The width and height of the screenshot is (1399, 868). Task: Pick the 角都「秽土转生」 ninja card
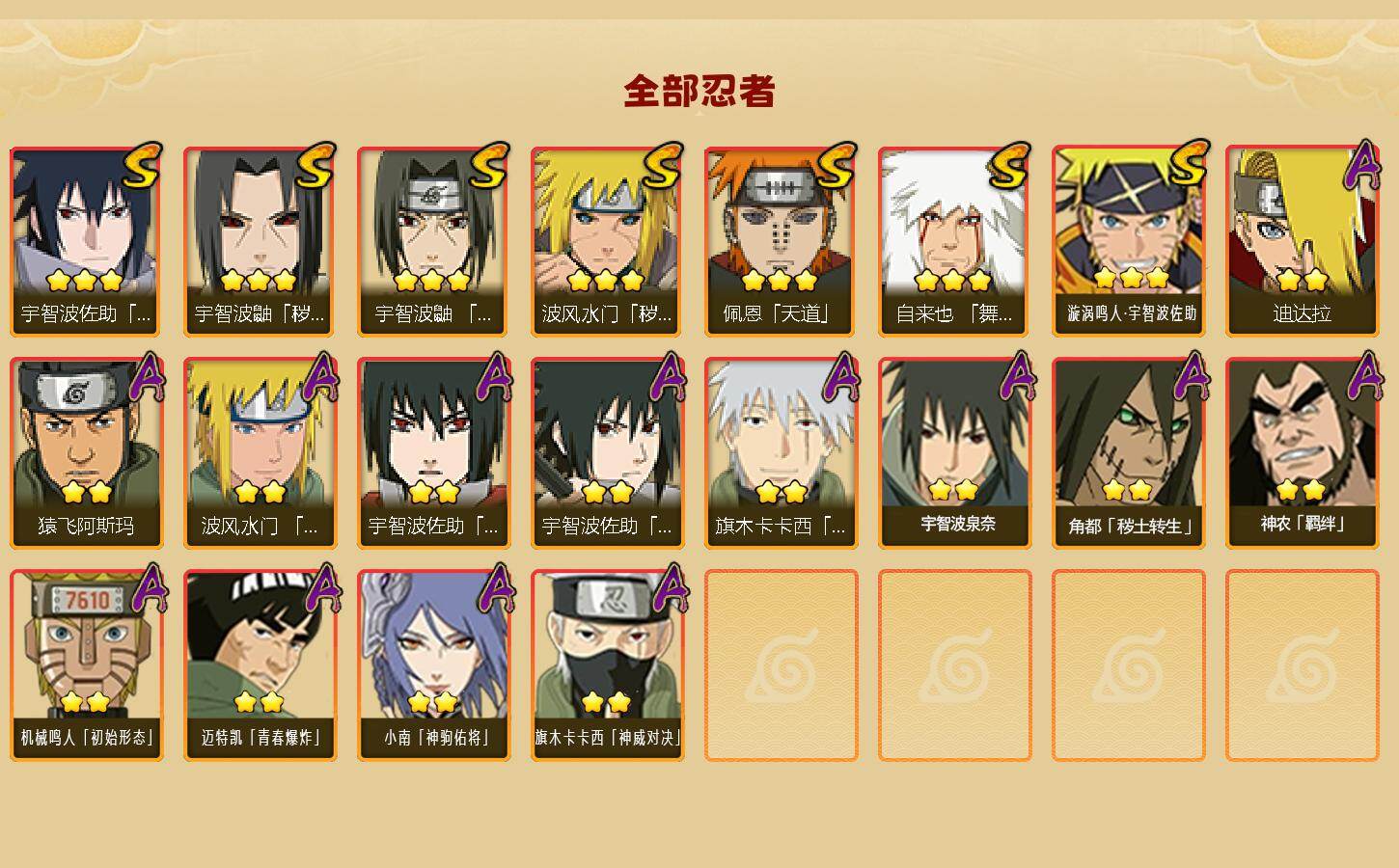(1128, 453)
